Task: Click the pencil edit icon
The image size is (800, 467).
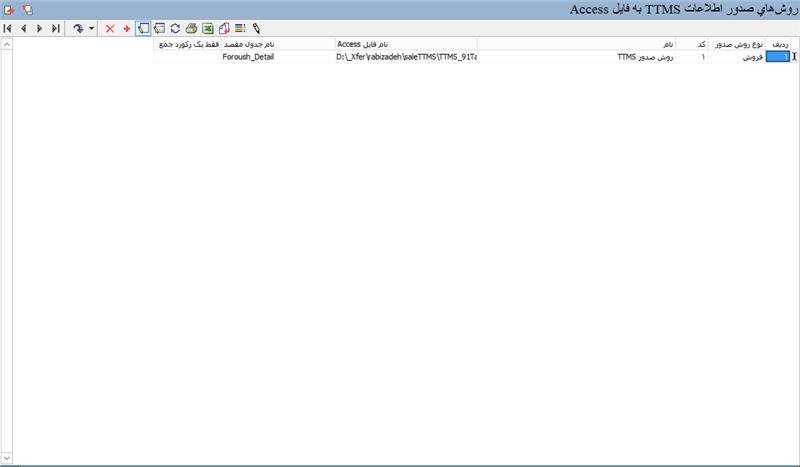Action: [x=256, y=29]
